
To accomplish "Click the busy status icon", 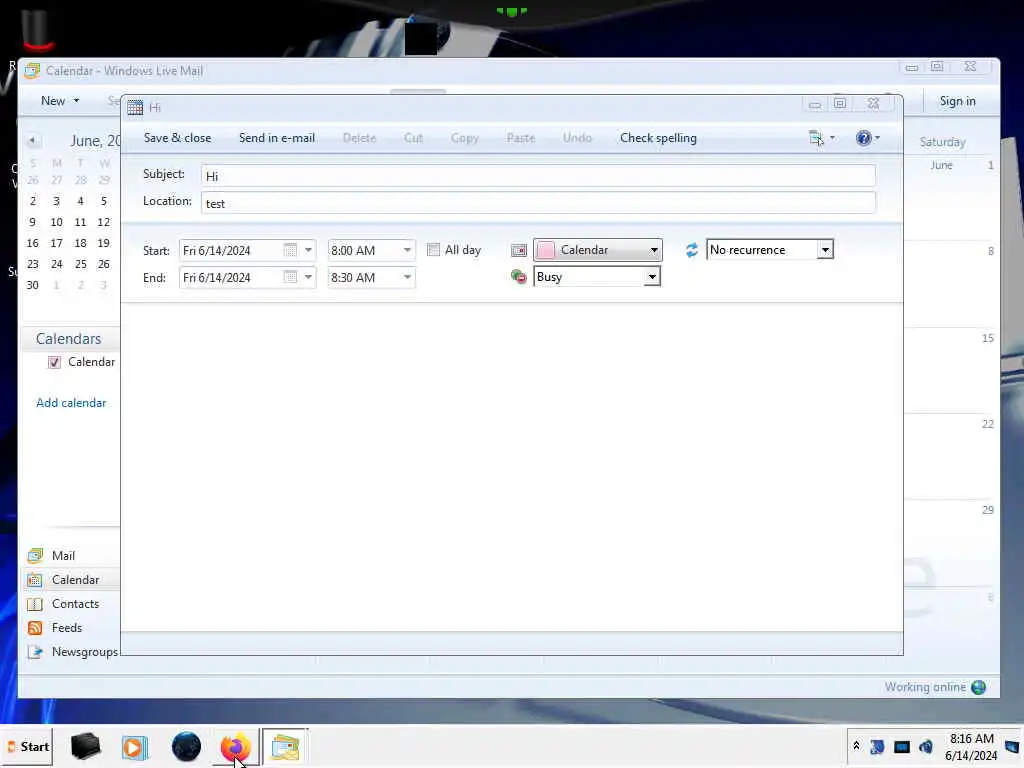I will pyautogui.click(x=519, y=277).
